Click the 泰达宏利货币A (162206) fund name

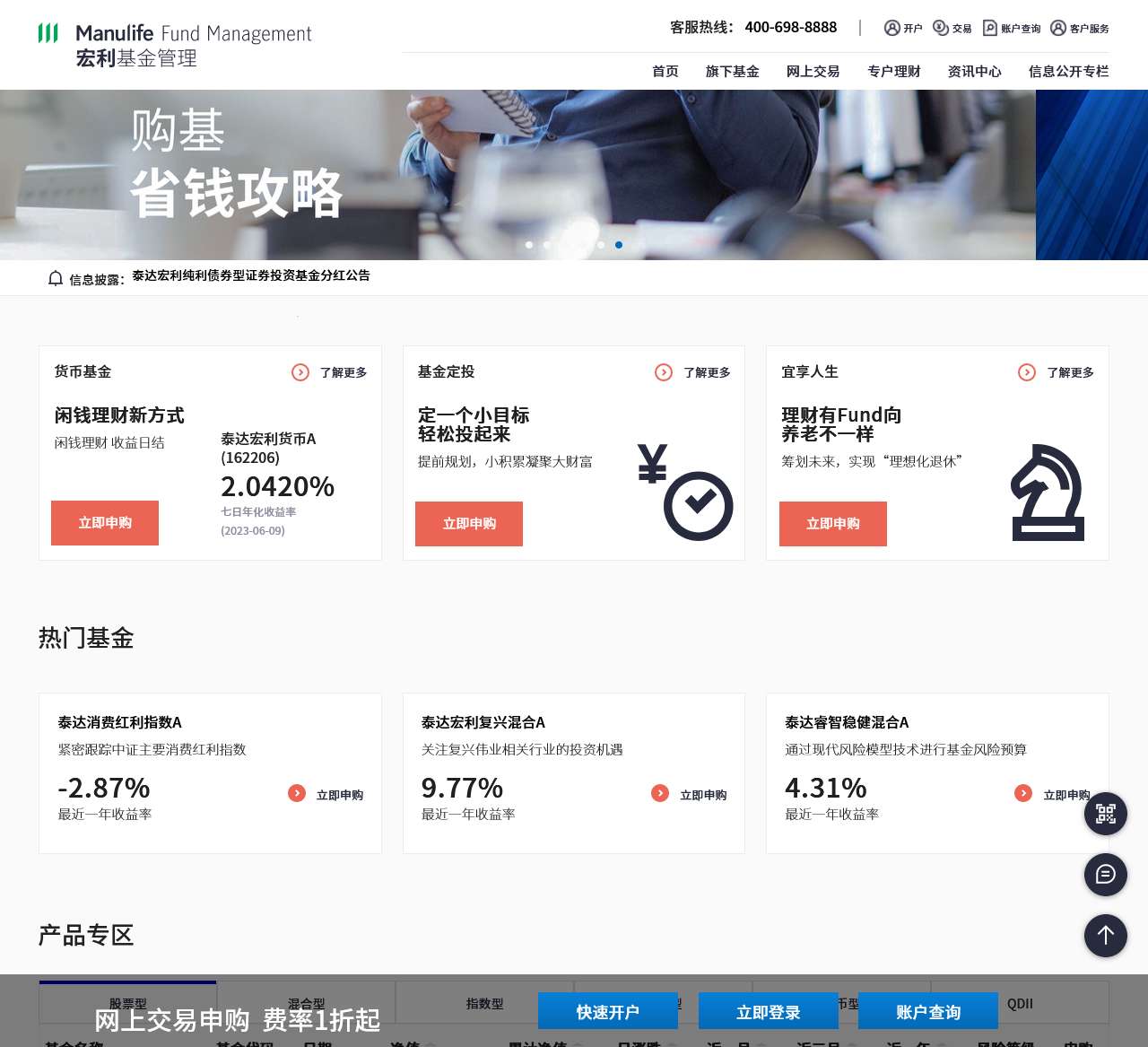268,448
